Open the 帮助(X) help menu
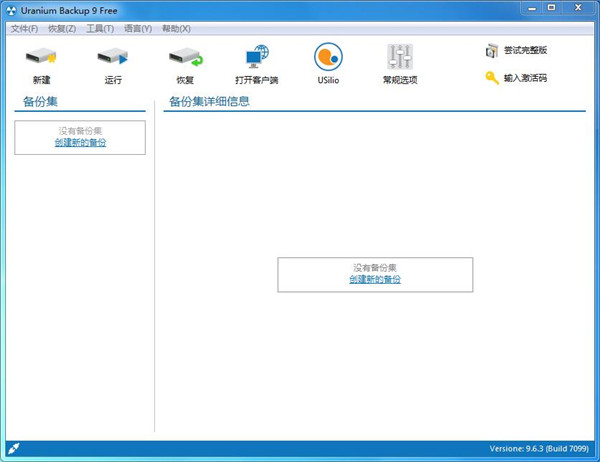Screen dimensions: 600x462 pos(176,29)
